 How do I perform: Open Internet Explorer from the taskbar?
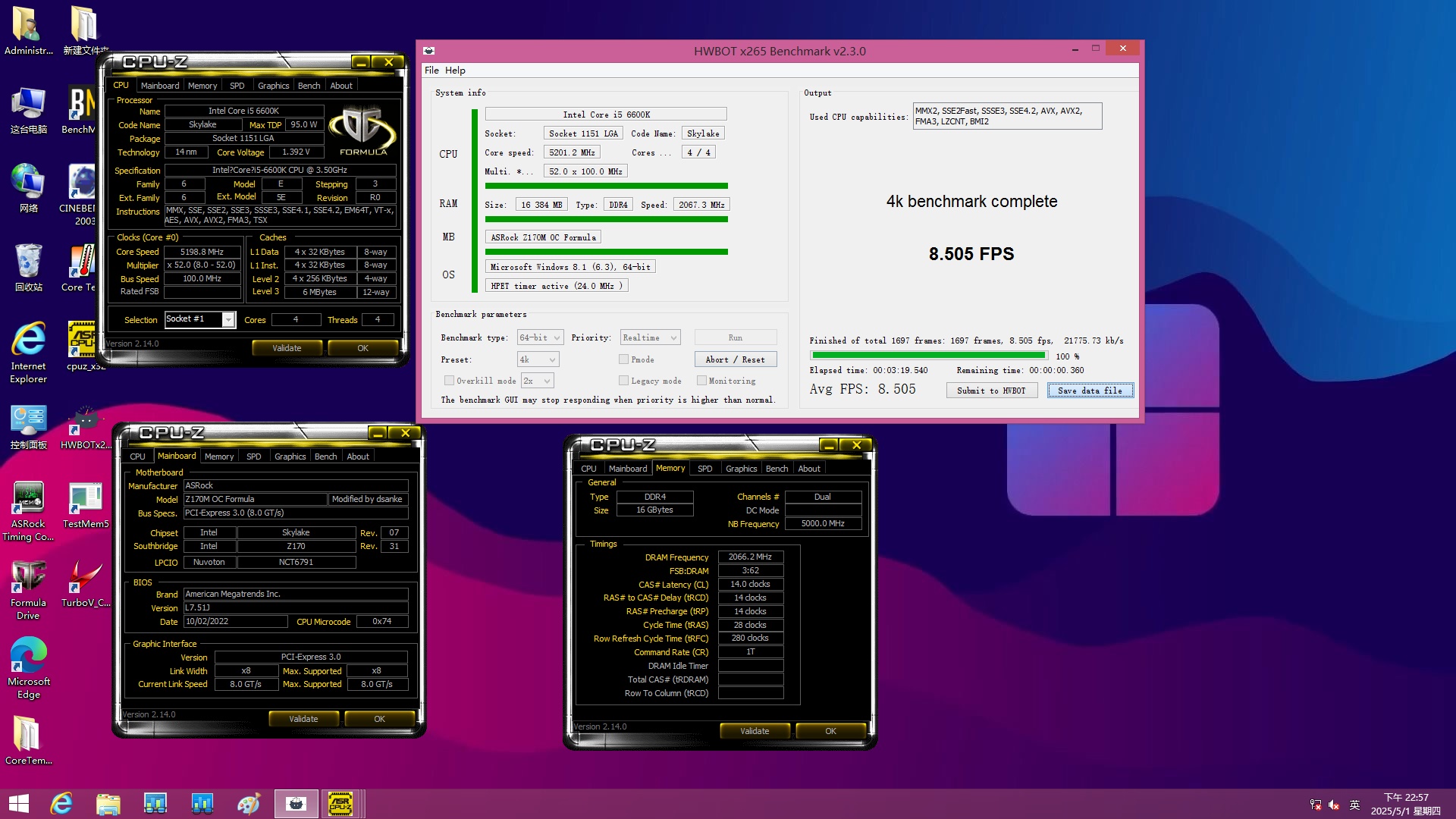(x=61, y=804)
